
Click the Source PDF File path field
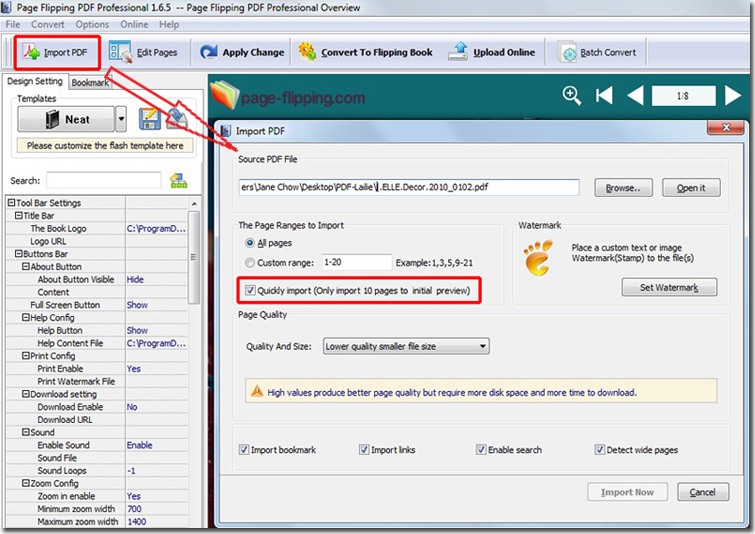[408, 187]
